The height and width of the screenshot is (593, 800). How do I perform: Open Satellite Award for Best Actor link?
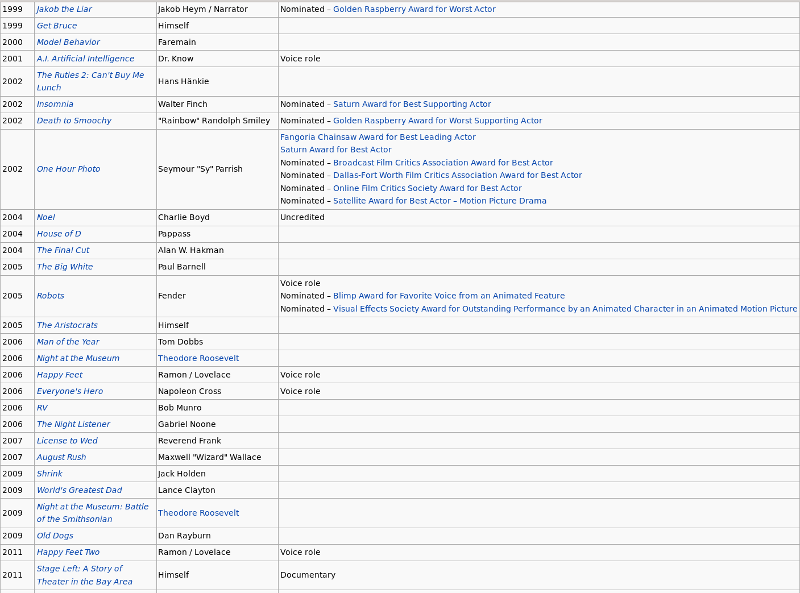[x=439, y=201]
